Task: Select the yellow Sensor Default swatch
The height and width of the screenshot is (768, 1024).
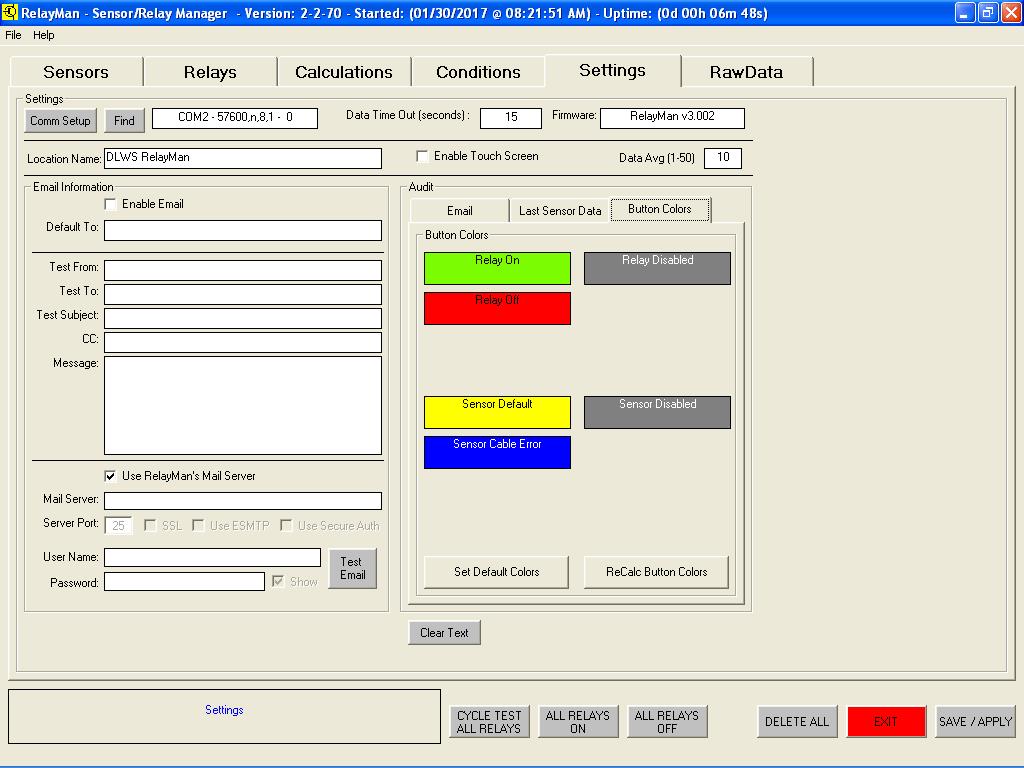Action: 497,413
